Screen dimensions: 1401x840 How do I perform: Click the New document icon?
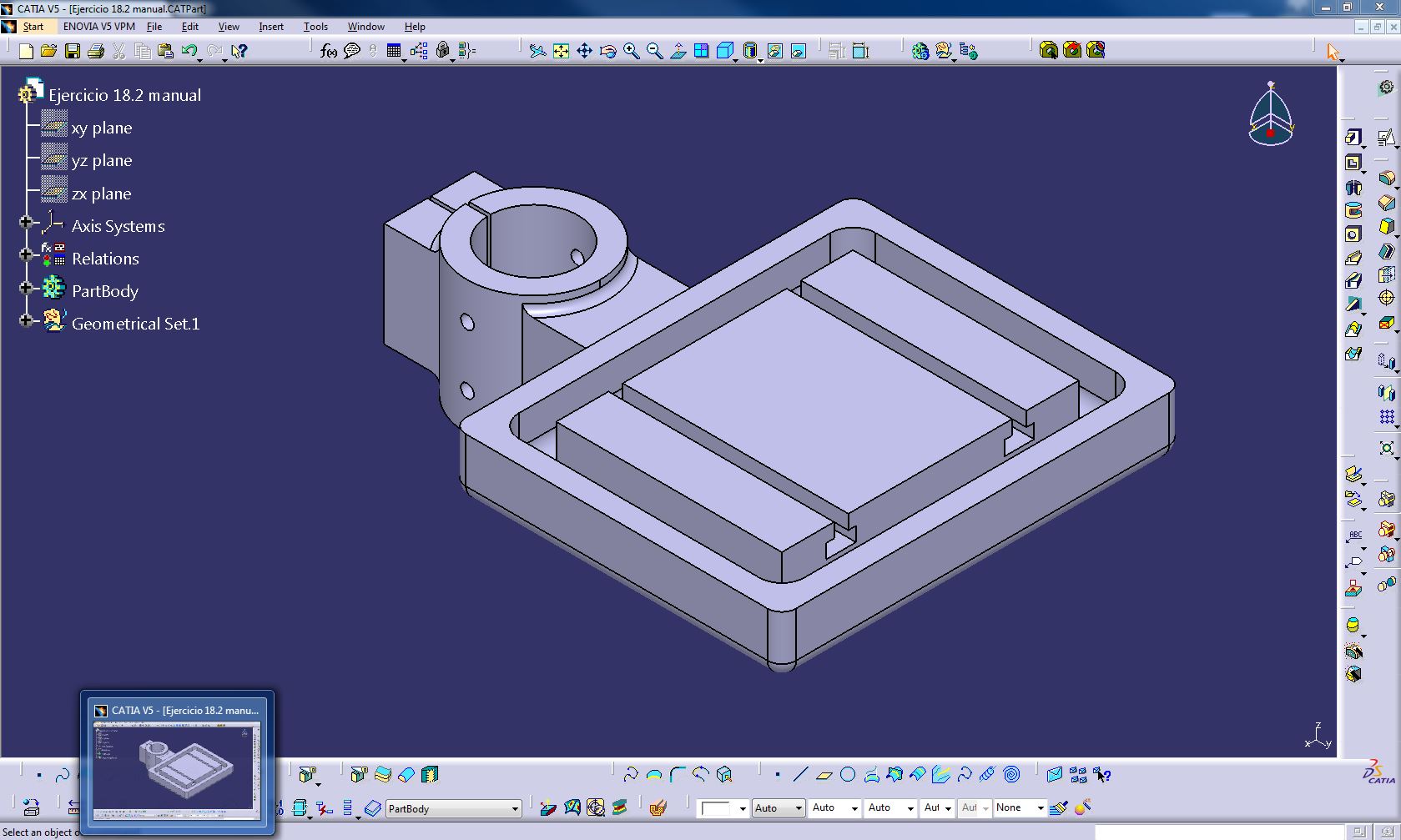(26, 52)
